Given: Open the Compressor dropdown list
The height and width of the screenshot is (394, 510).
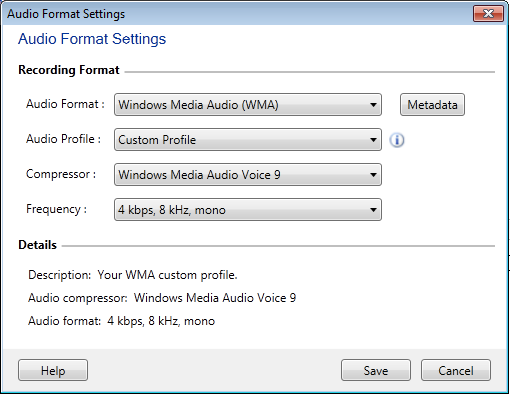Looking at the screenshot, I should tap(248, 175).
